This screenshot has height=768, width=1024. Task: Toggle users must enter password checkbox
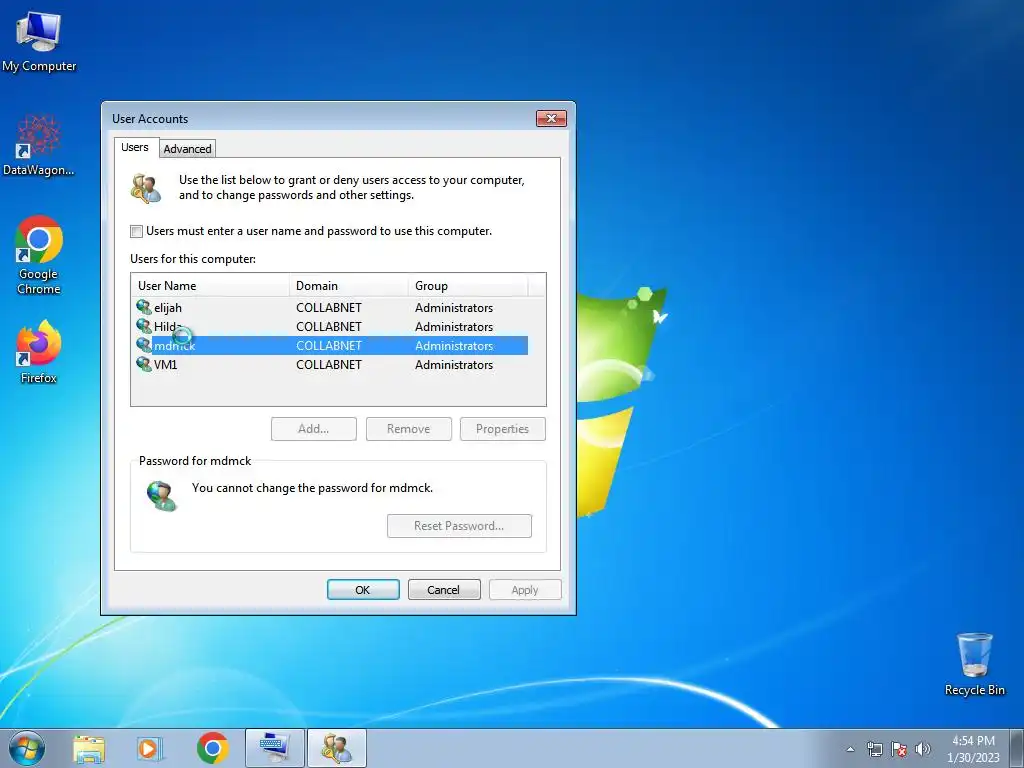tap(136, 231)
